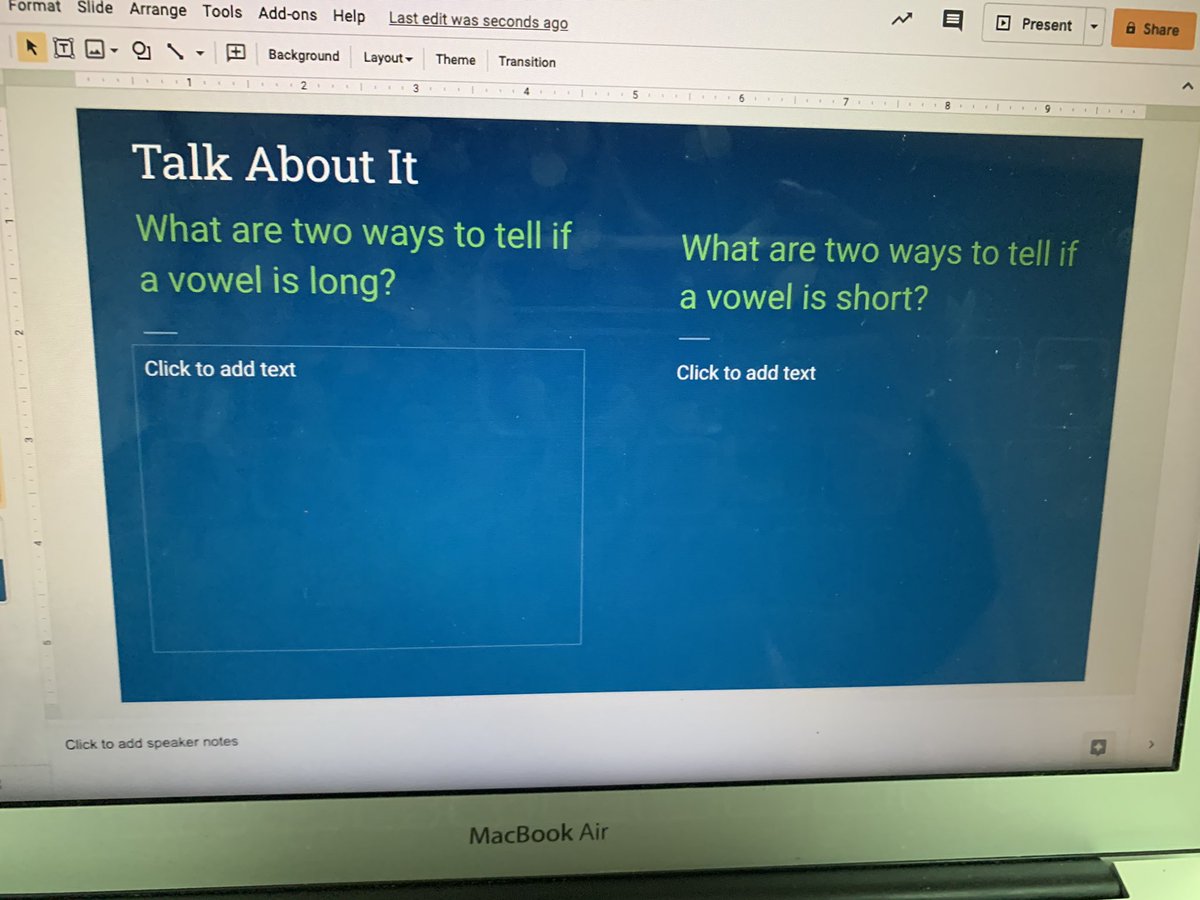The height and width of the screenshot is (900, 1200).
Task: Start slideshow with Present button
Action: 1034,25
